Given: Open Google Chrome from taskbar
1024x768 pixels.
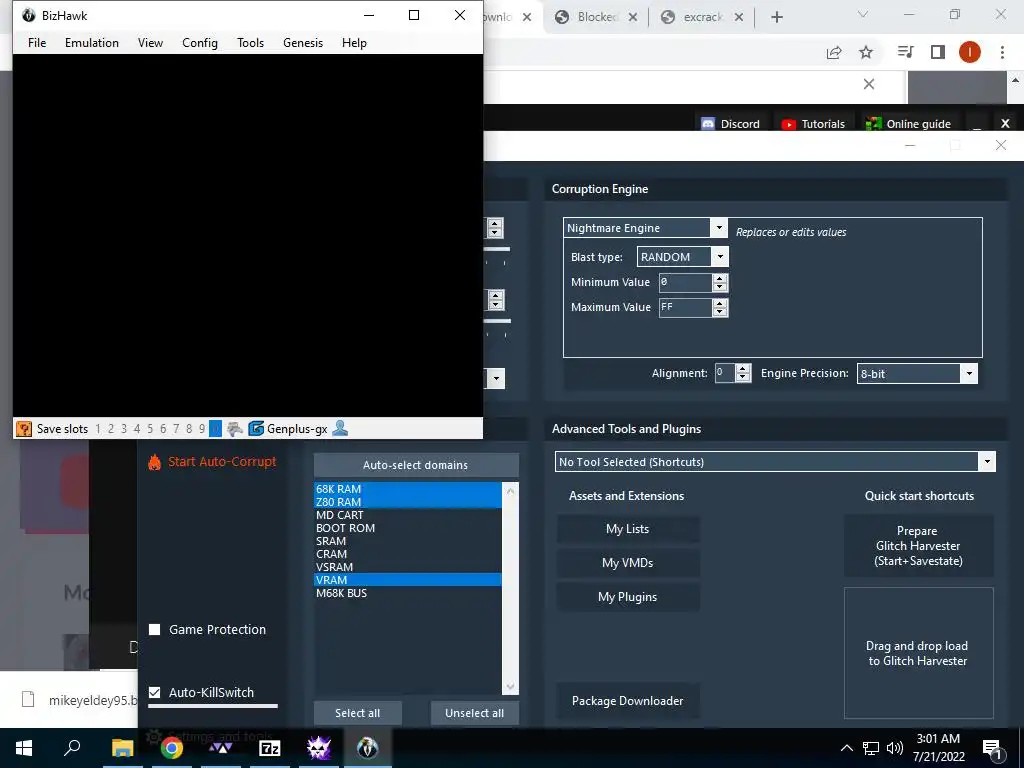Looking at the screenshot, I should (172, 748).
